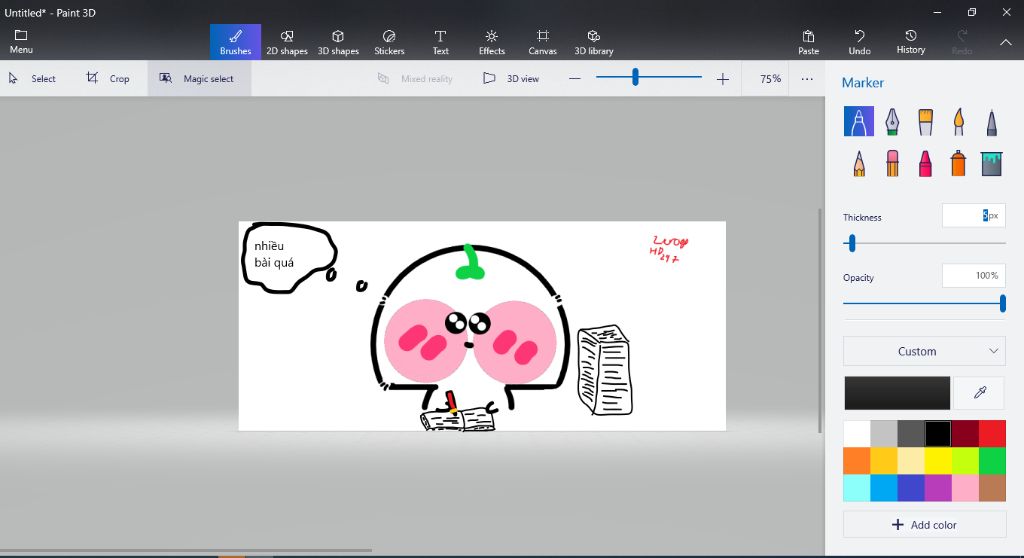Click the Add color button
This screenshot has height=558, width=1024.
[x=924, y=525]
